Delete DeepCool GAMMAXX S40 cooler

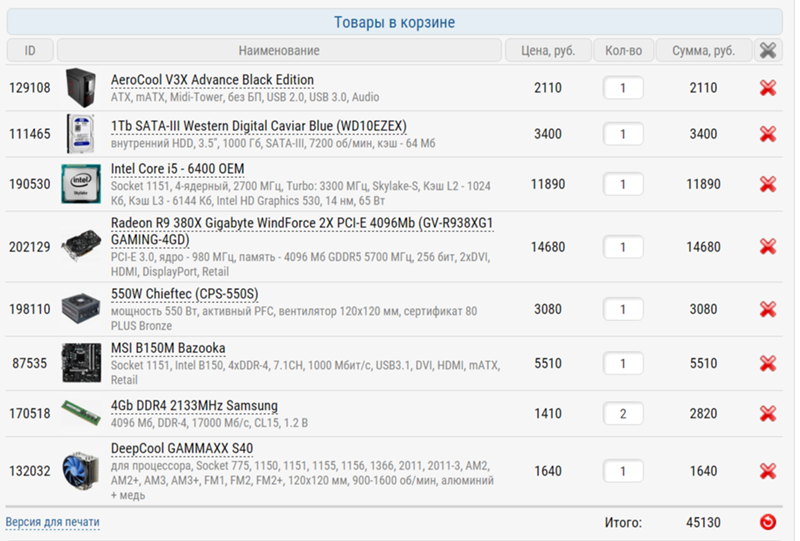(768, 471)
